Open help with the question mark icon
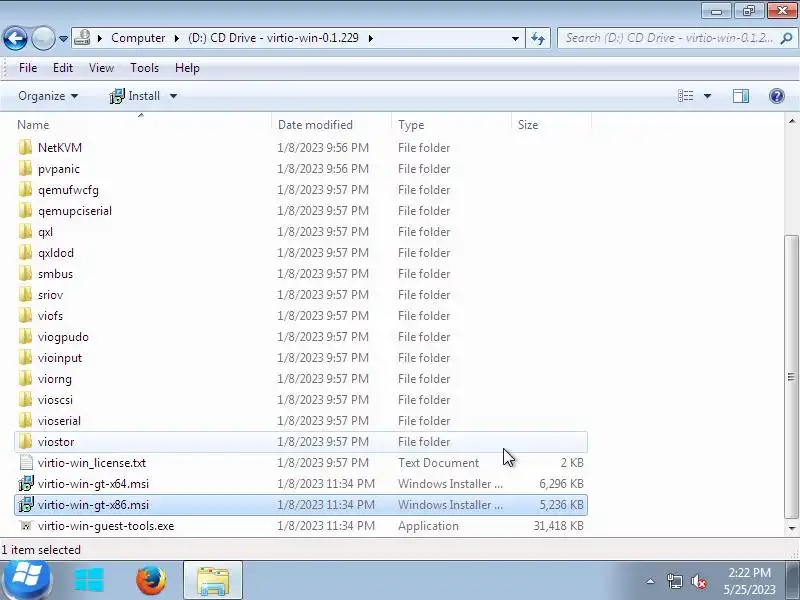The image size is (800, 600). pos(777,96)
